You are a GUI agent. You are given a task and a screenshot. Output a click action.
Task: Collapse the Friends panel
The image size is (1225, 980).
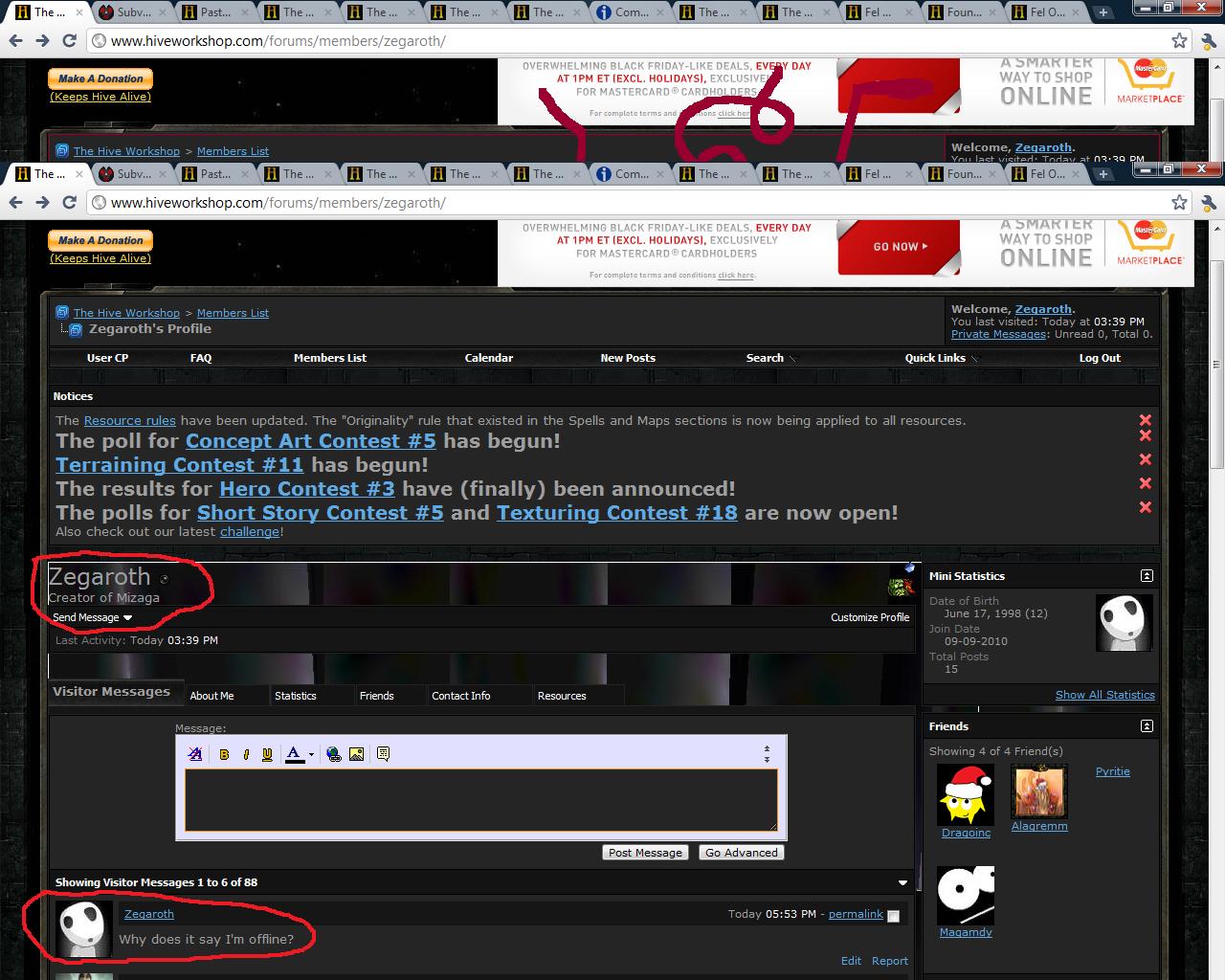click(1147, 726)
